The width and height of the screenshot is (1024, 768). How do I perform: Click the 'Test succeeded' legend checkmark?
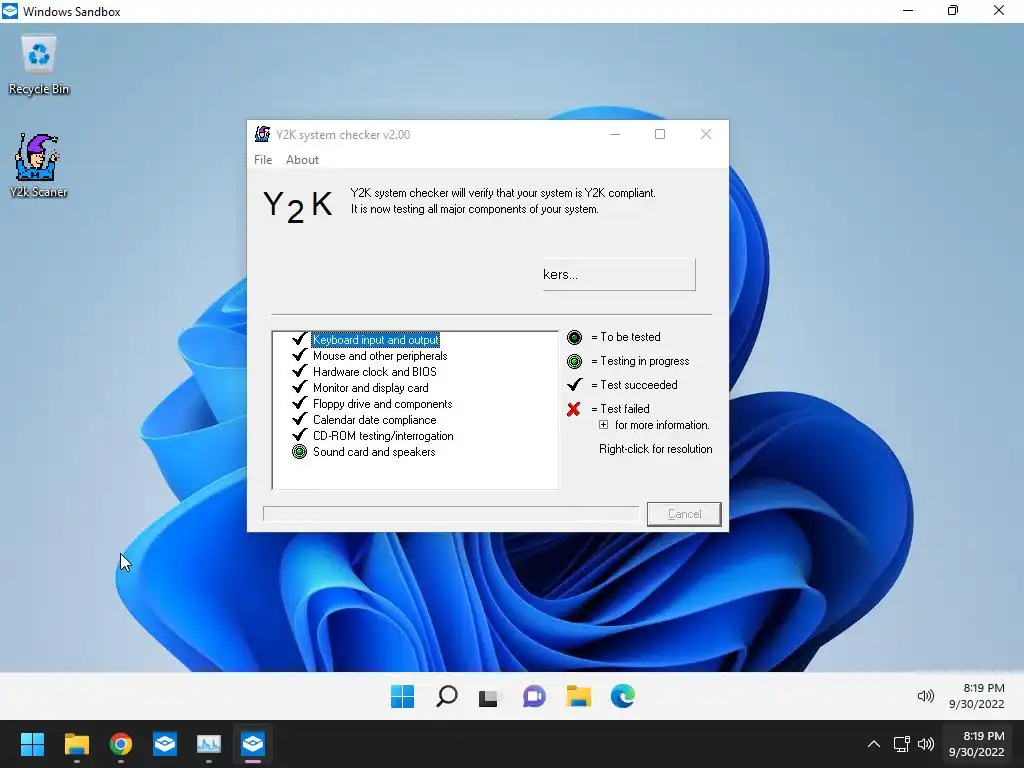575,384
